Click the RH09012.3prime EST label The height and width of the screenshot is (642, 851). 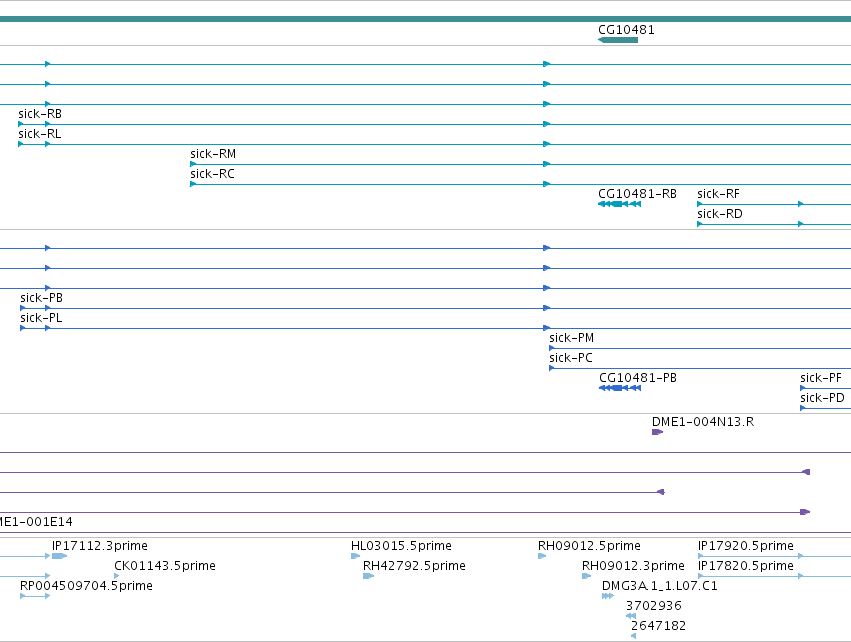(x=633, y=566)
